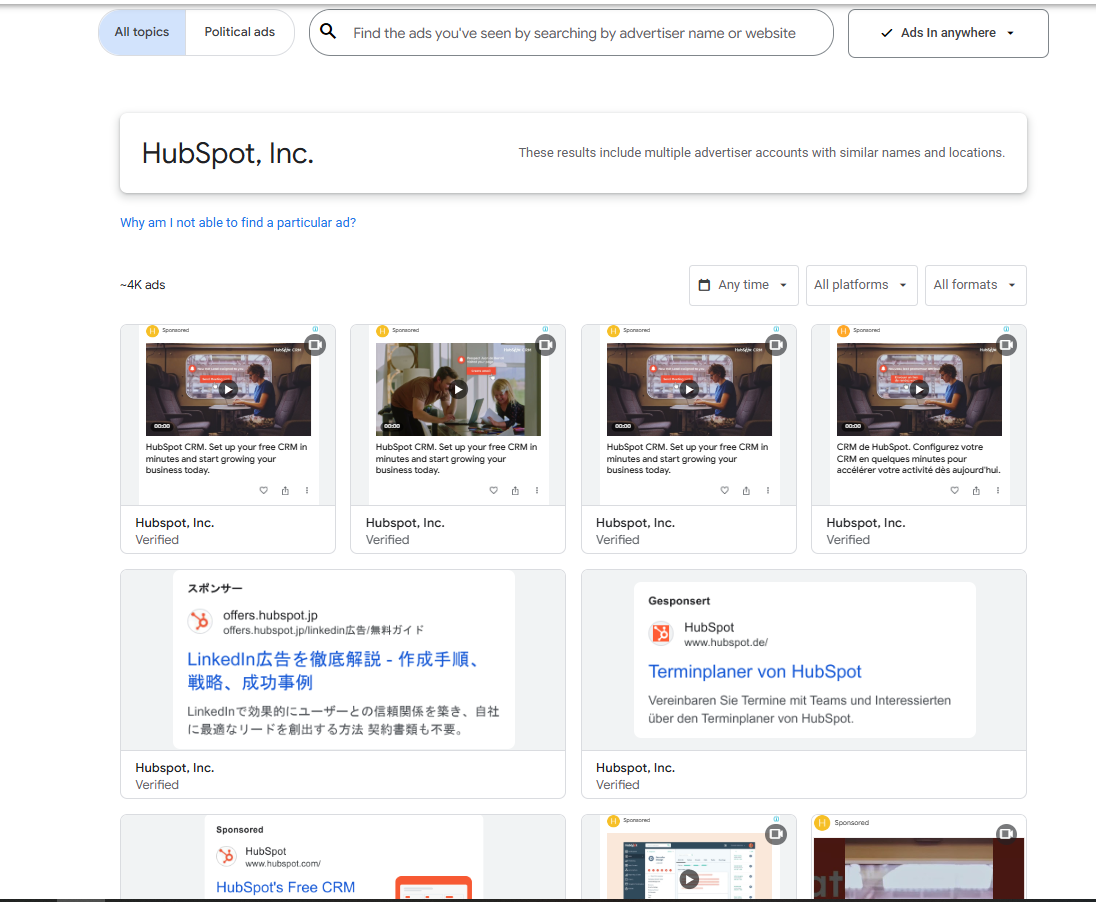Open share options on second HubSpot CRM ad
This screenshot has height=902, width=1096.
click(x=515, y=490)
